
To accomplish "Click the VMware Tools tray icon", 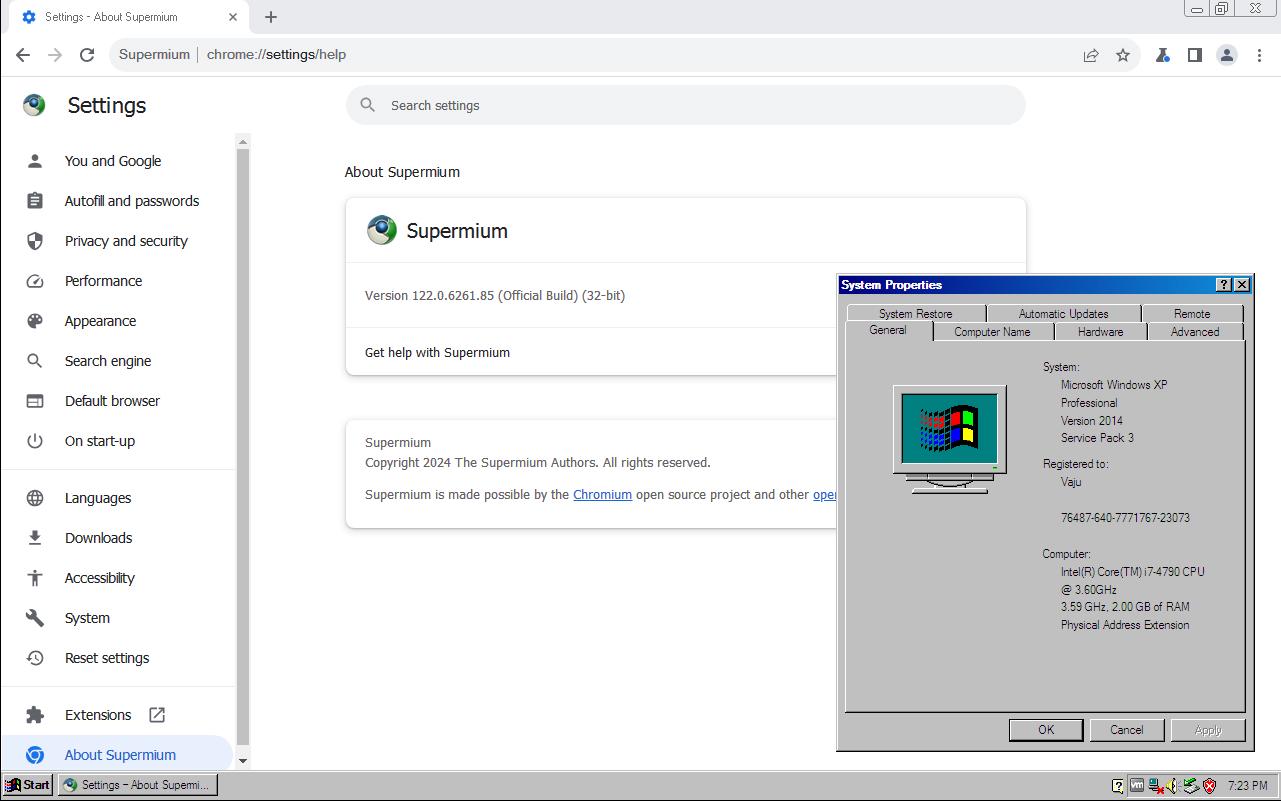I will click(x=1137, y=786).
